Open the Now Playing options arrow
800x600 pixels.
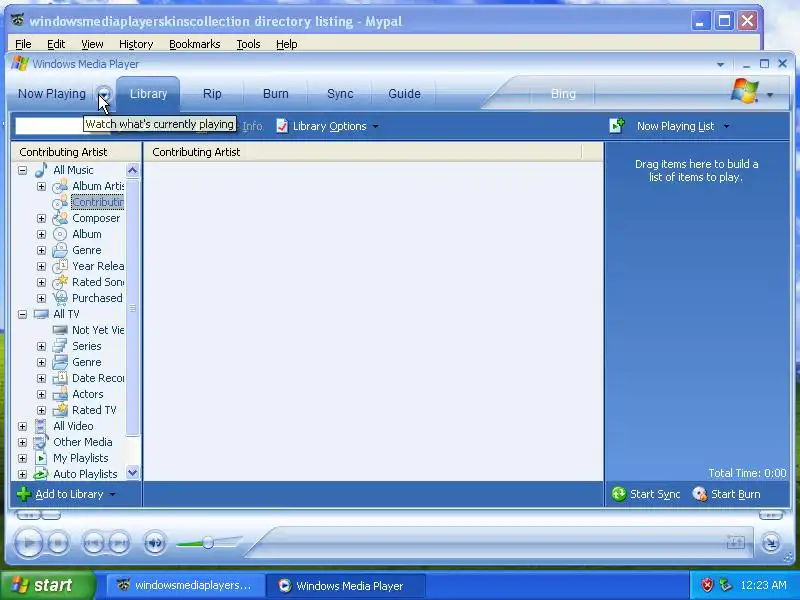(104, 94)
